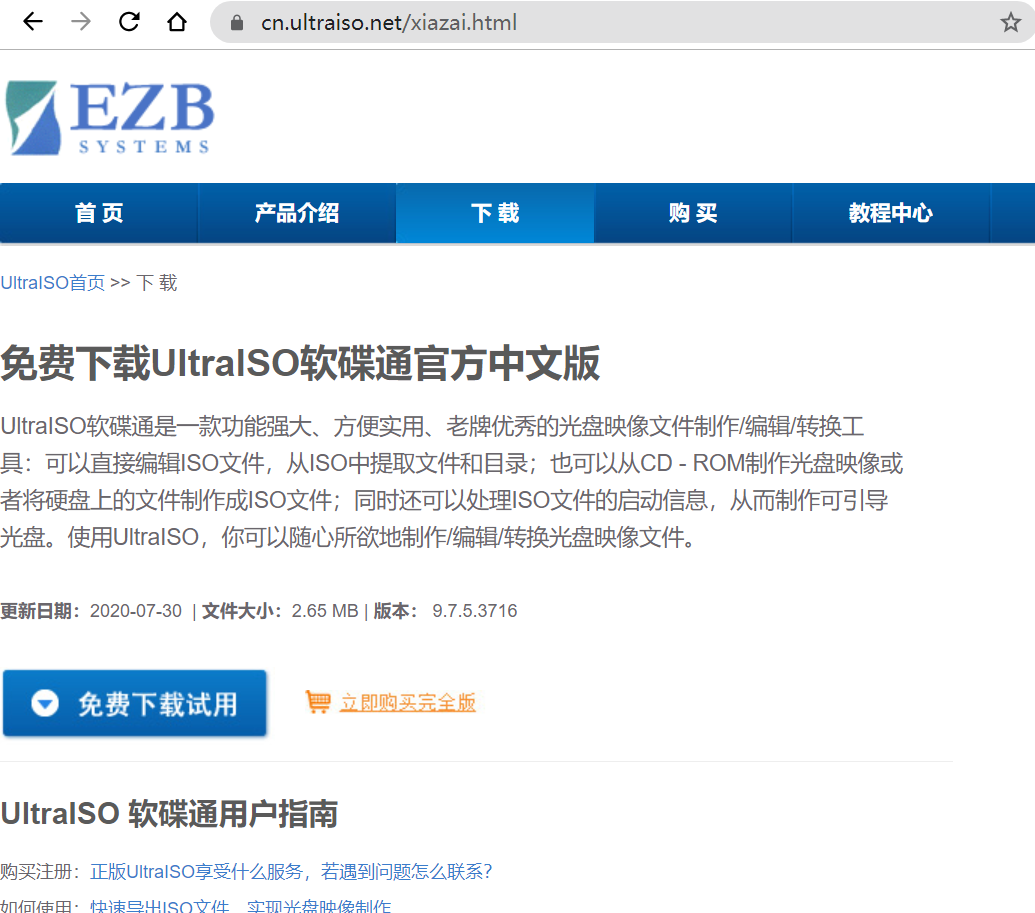Image resolution: width=1035 pixels, height=913 pixels.
Task: Click the browser forward arrow
Action: [81, 22]
